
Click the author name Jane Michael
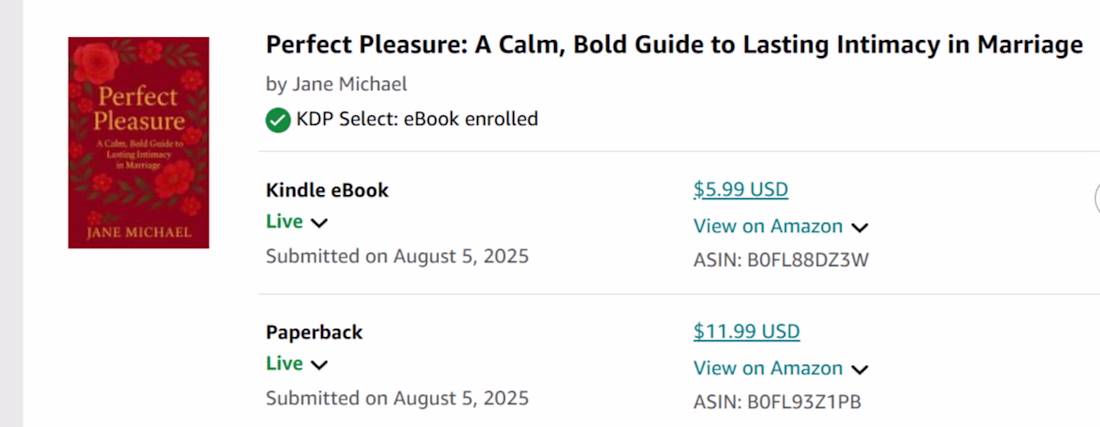(349, 84)
